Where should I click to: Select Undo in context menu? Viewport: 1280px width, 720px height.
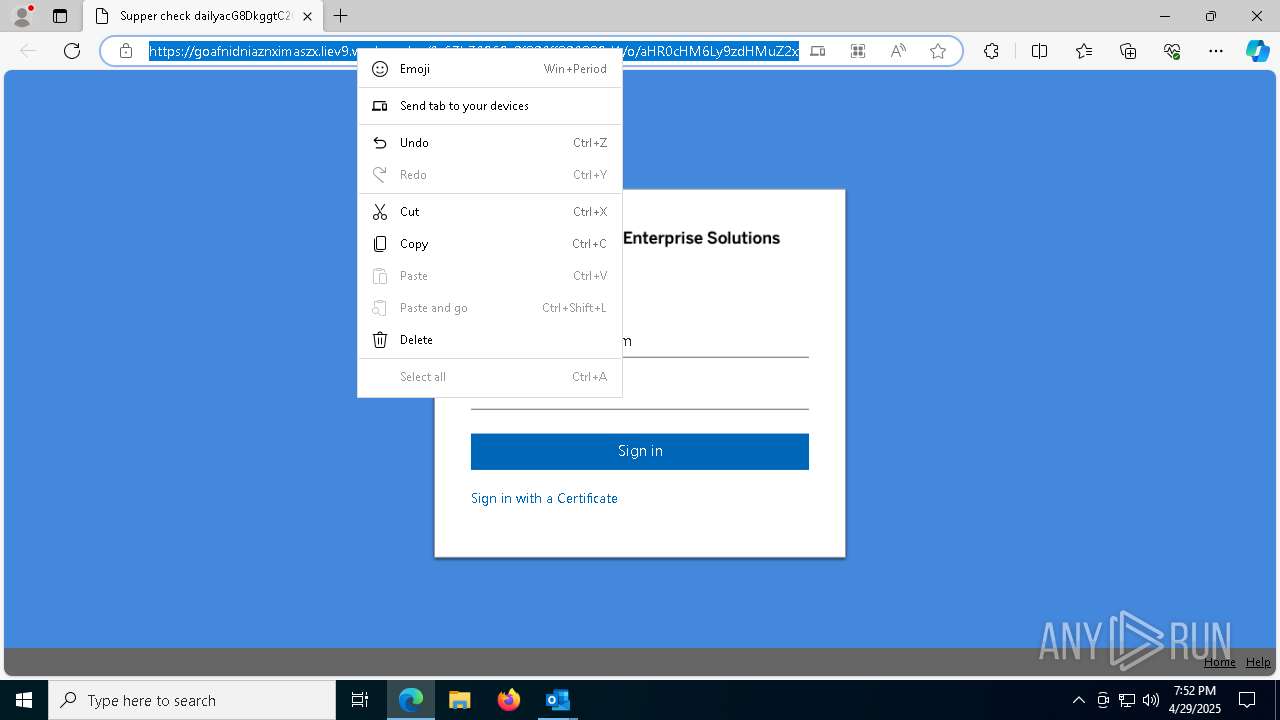pos(490,143)
